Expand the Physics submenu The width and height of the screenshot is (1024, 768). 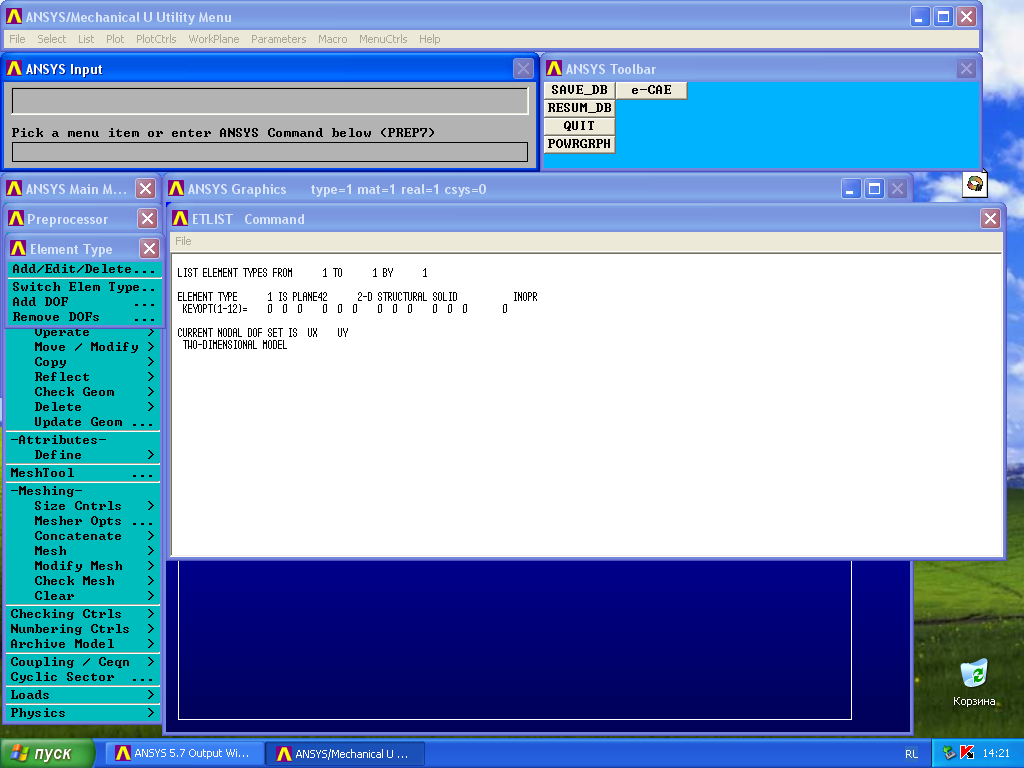[84, 713]
